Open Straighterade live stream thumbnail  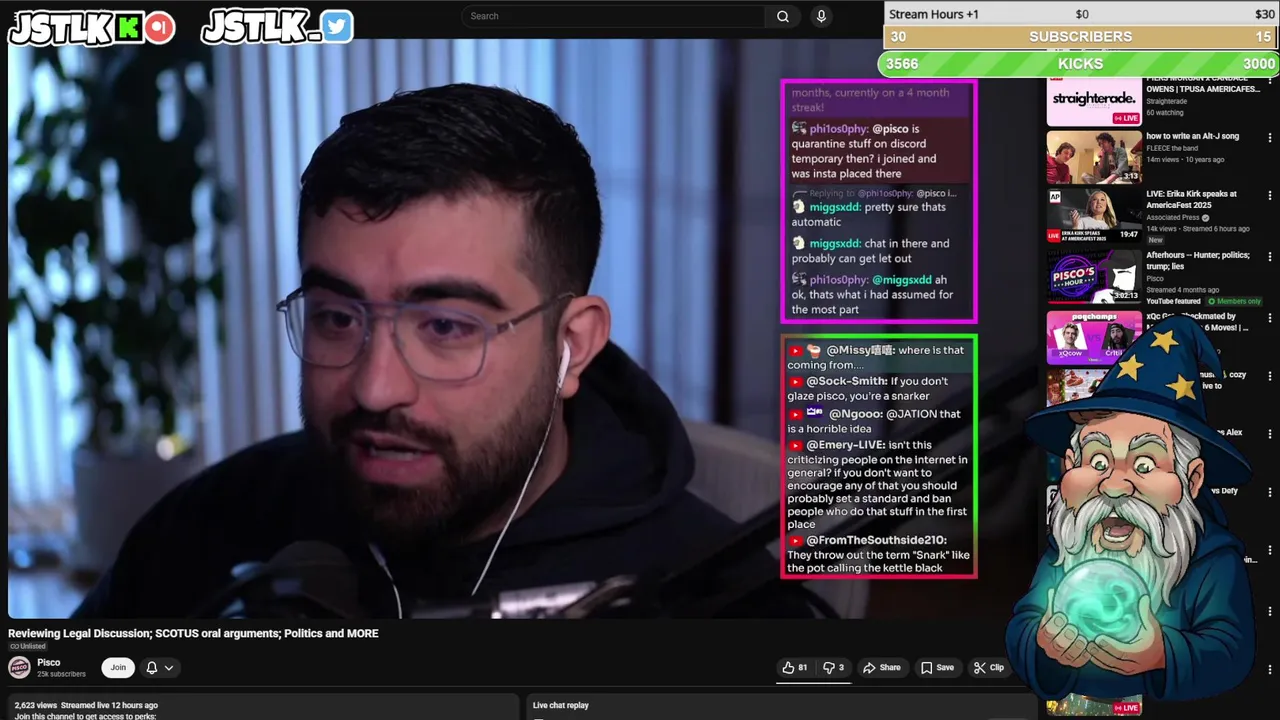coord(1094,100)
